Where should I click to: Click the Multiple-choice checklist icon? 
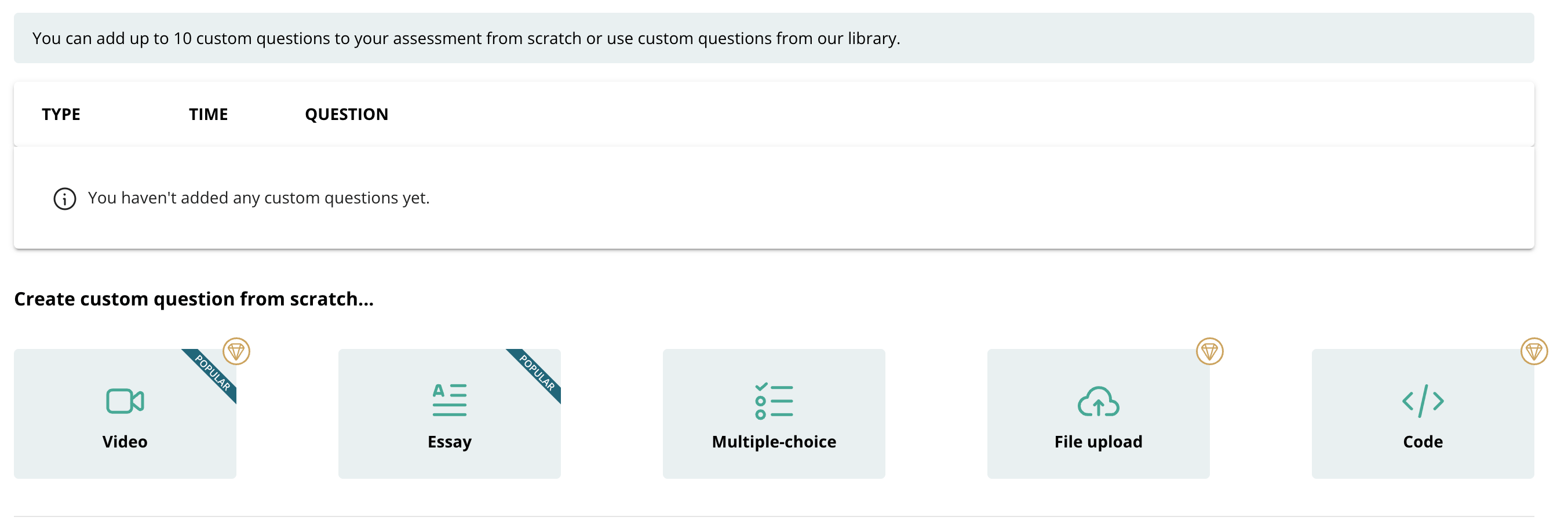point(774,401)
